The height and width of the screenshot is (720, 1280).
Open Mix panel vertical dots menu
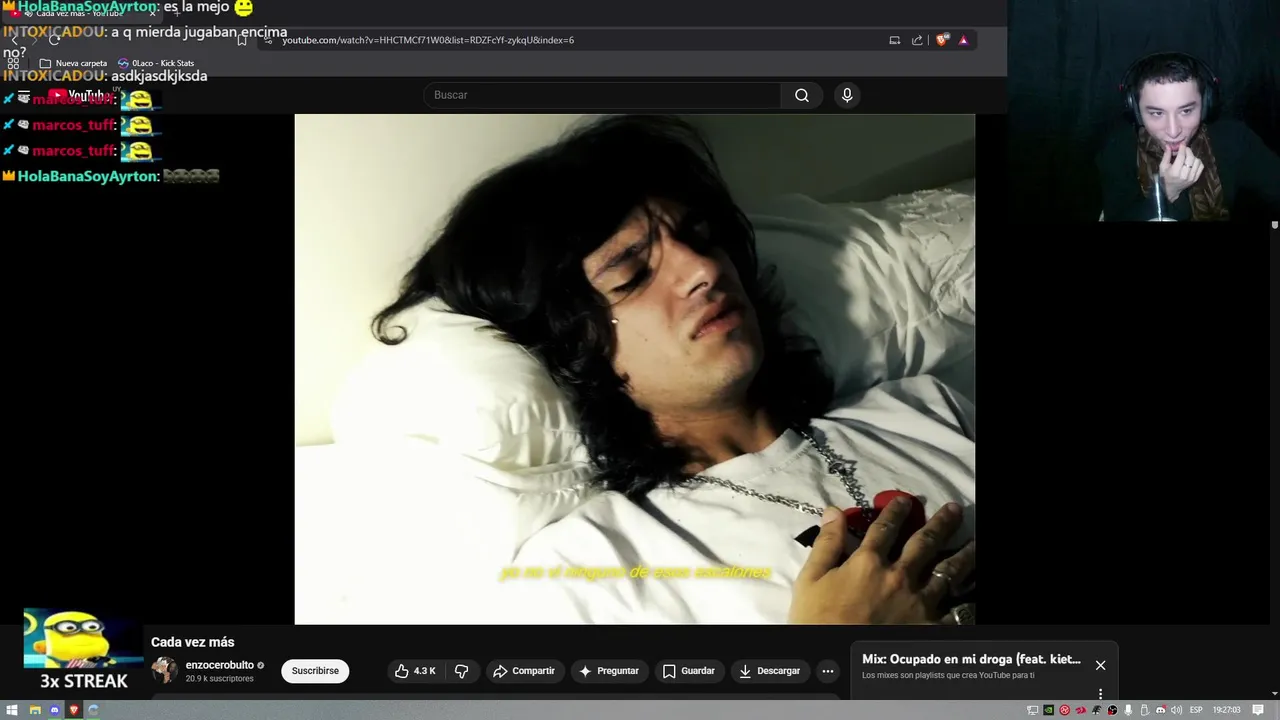click(1100, 694)
